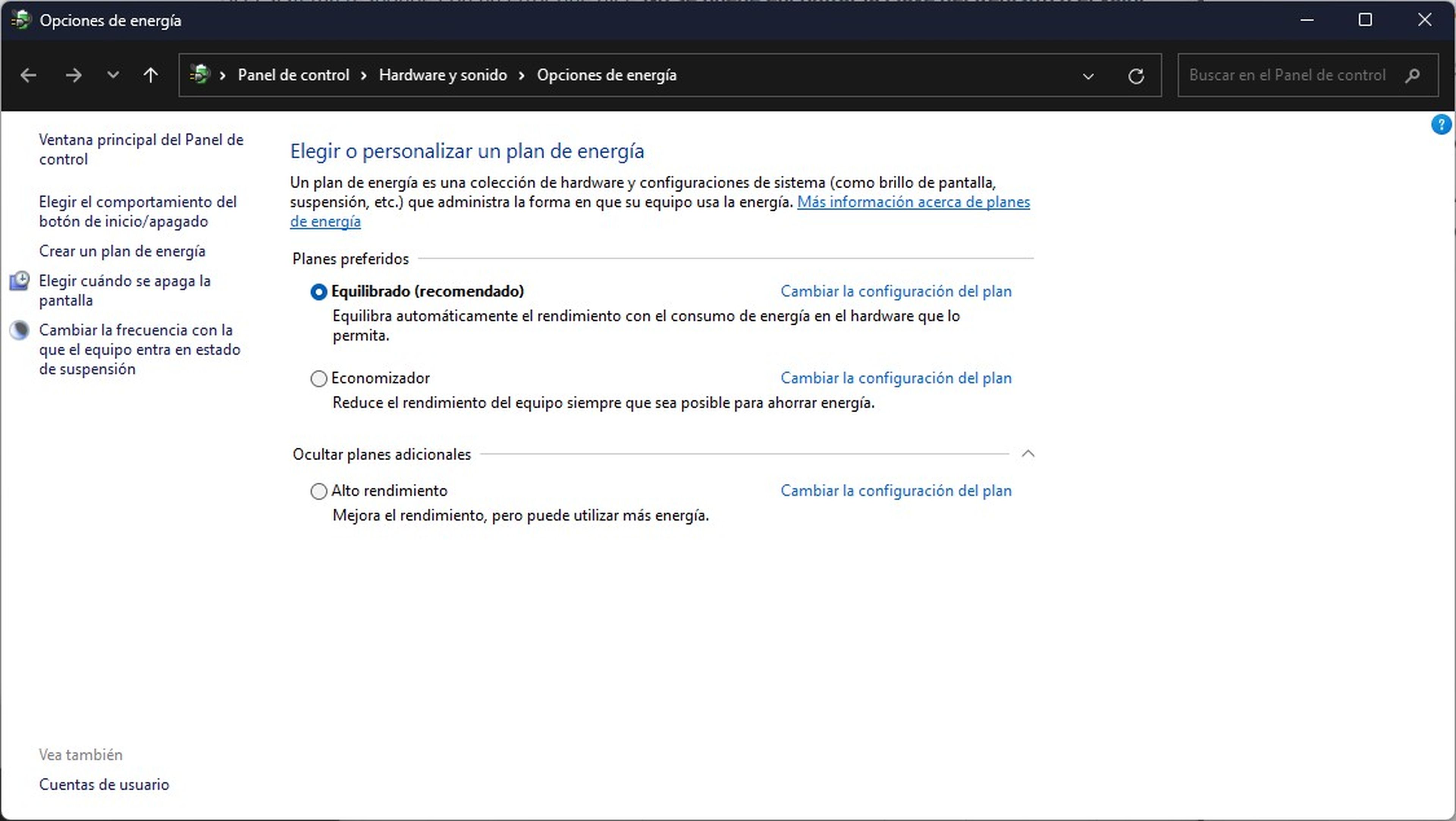
Task: Select Economizador radio button
Action: (319, 378)
